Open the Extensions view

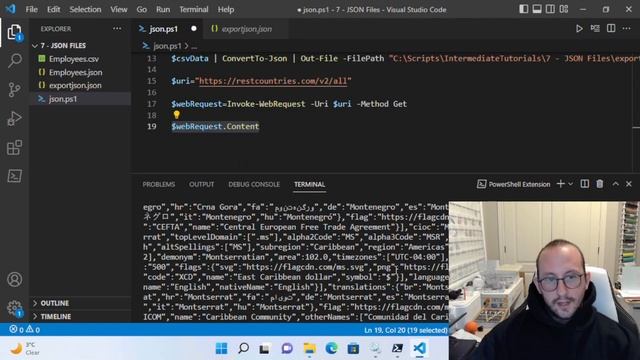[14, 147]
